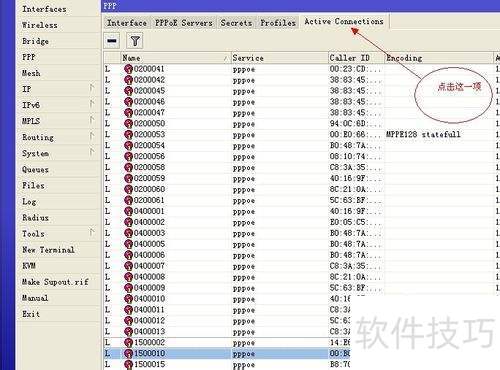Image resolution: width=500 pixels, height=370 pixels.
Task: Click the user icon for 0400006
Action: (128, 255)
